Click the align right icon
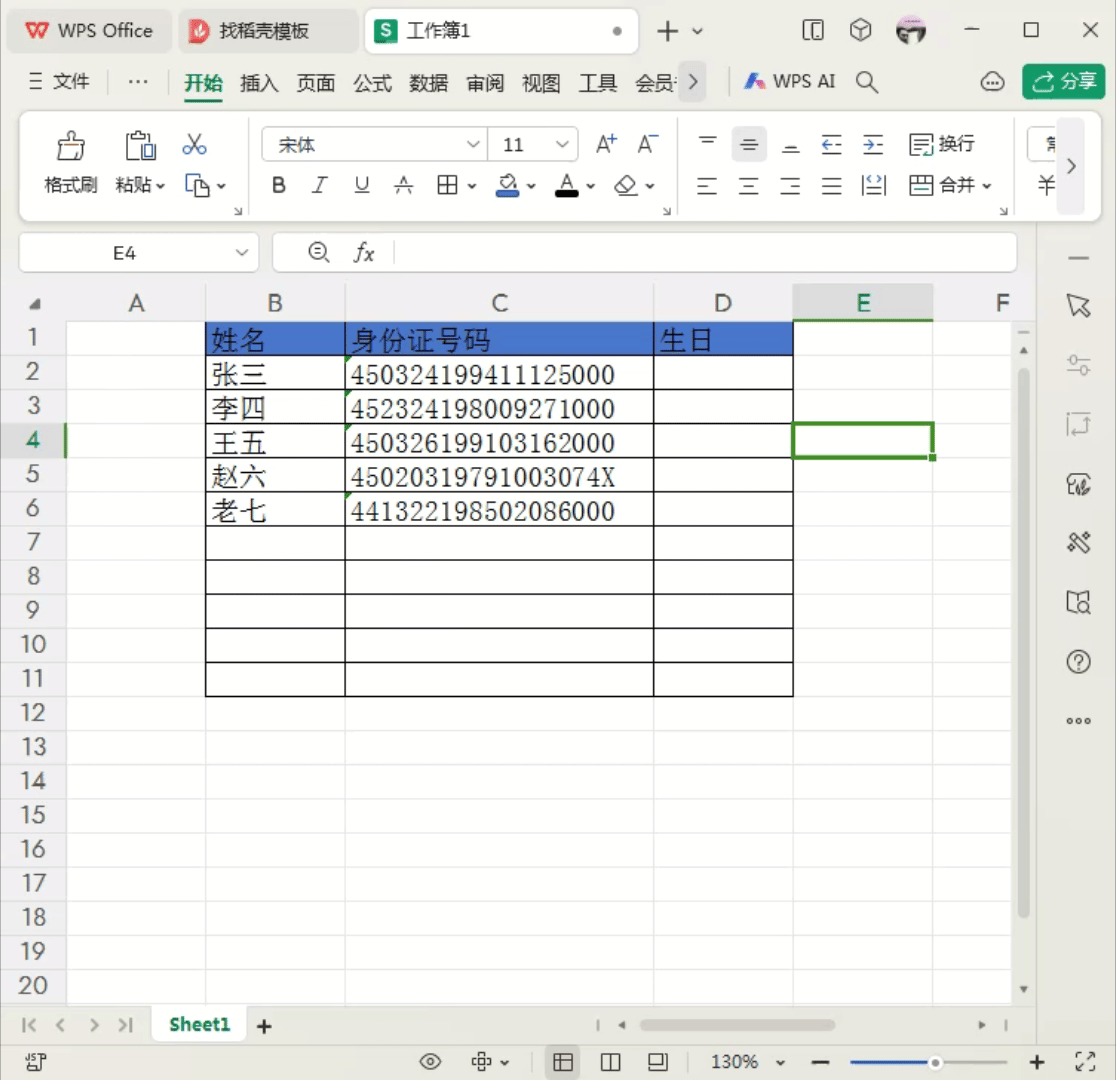This screenshot has width=1116, height=1080. [x=790, y=187]
